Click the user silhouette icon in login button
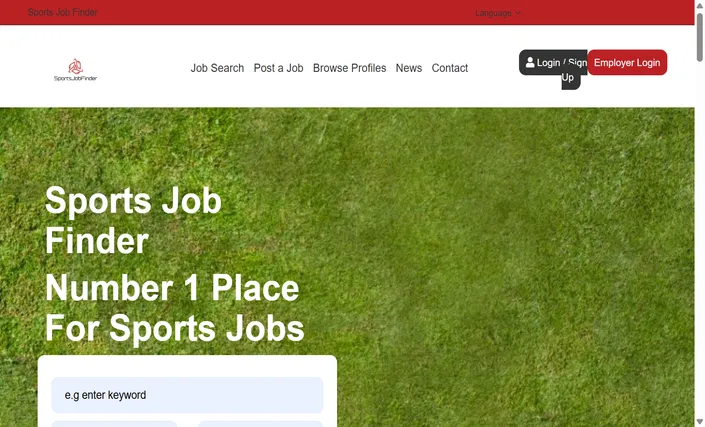This screenshot has height=427, width=705. [x=530, y=62]
